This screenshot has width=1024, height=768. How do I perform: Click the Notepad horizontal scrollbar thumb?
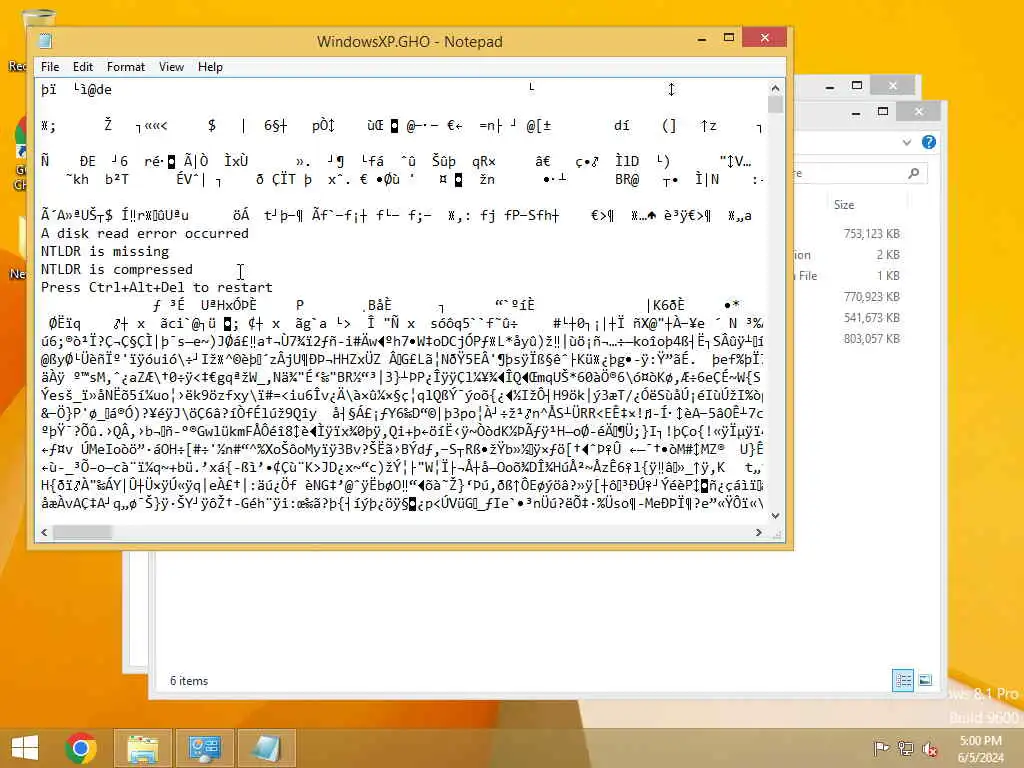(82, 533)
